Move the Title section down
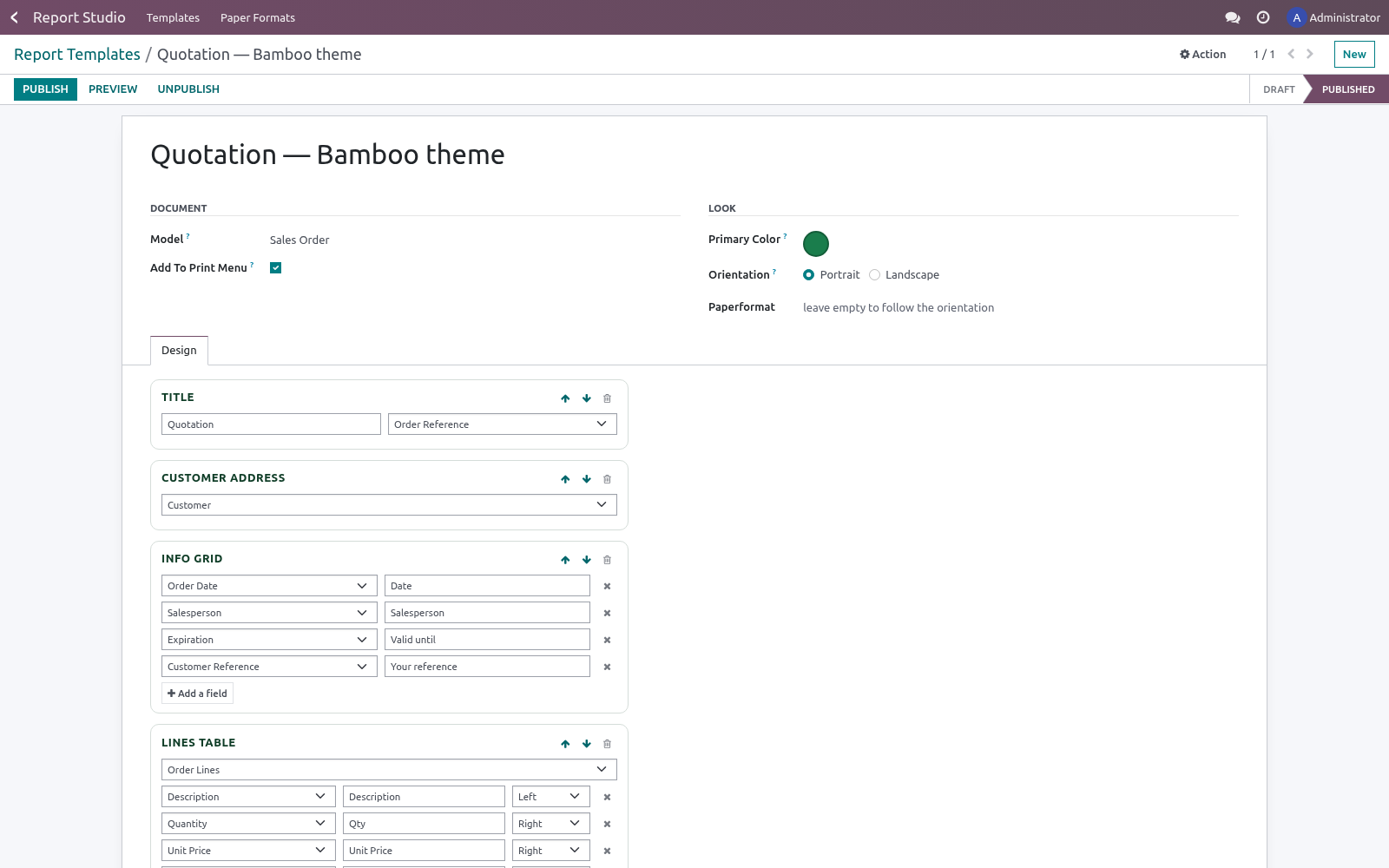This screenshot has height=868, width=1389. (x=587, y=398)
